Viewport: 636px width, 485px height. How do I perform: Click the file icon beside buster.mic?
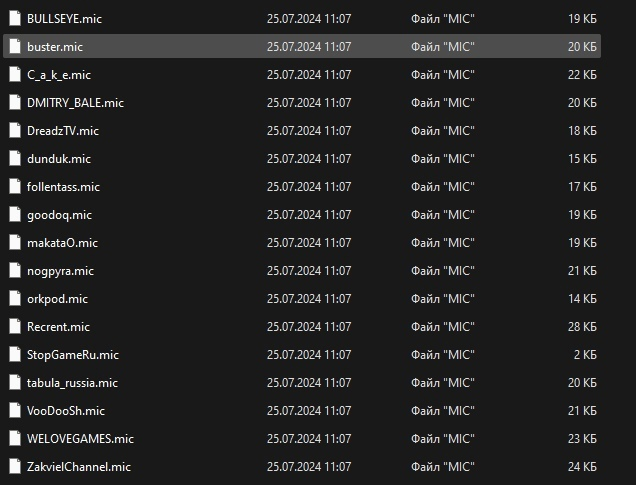pos(15,46)
